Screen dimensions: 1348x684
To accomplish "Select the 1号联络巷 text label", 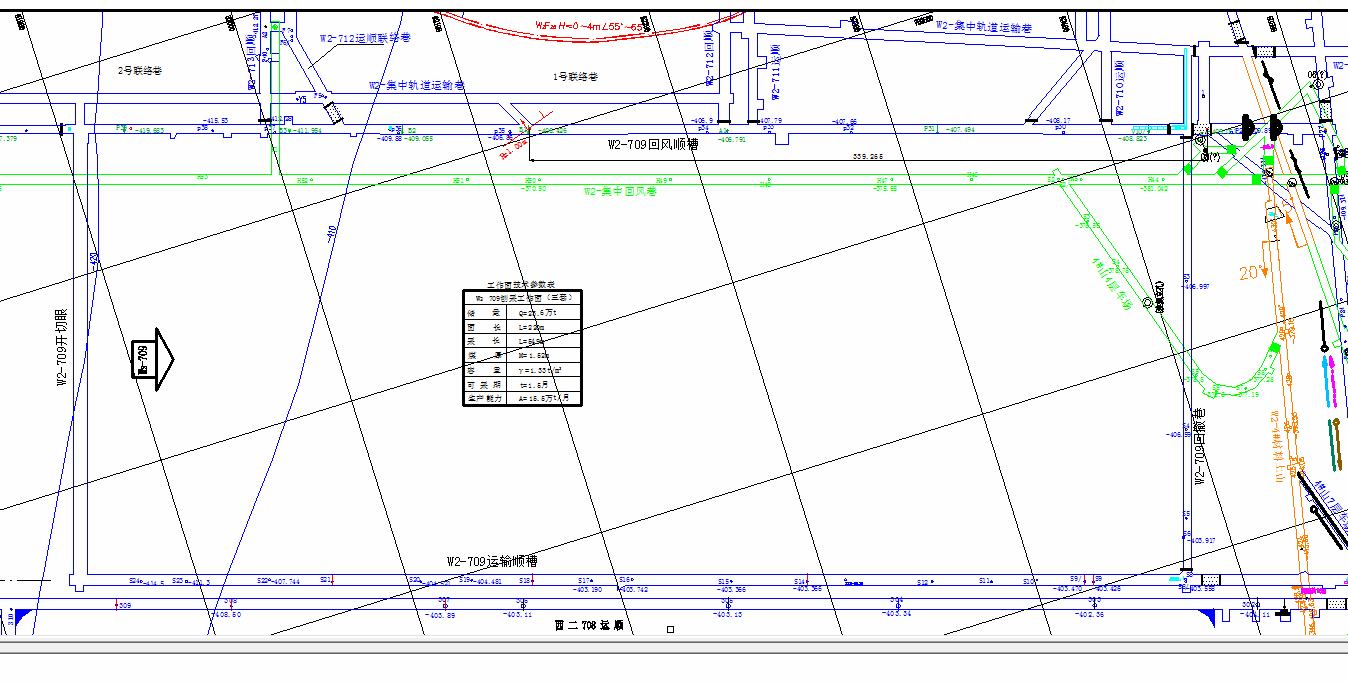I will tap(575, 77).
